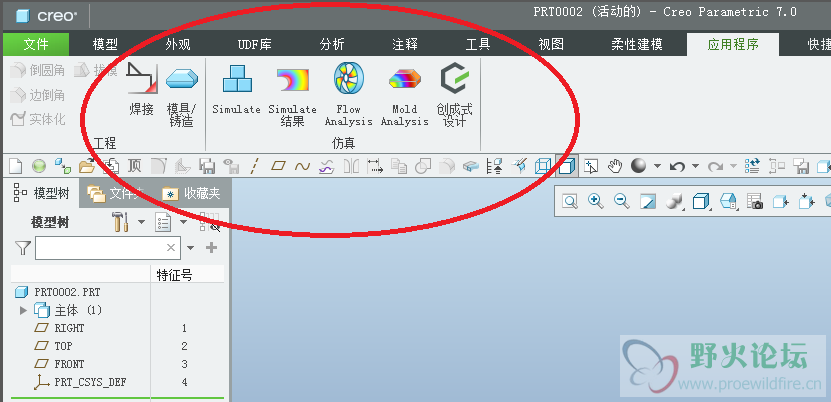The height and width of the screenshot is (402, 831).
Task: Click the model tree filter funnel icon
Action: pyautogui.click(x=23, y=247)
